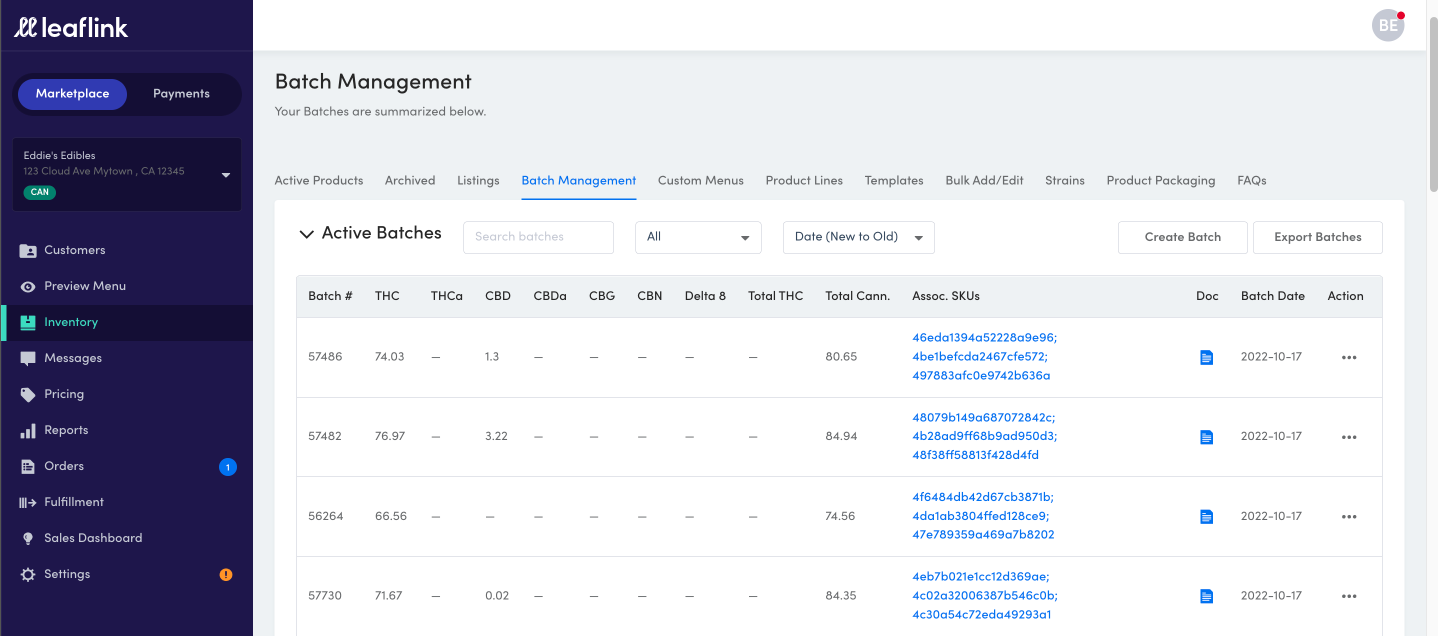Open Eddie's Edibles company selector
Image resolution: width=1438 pixels, height=636 pixels.
(127, 174)
